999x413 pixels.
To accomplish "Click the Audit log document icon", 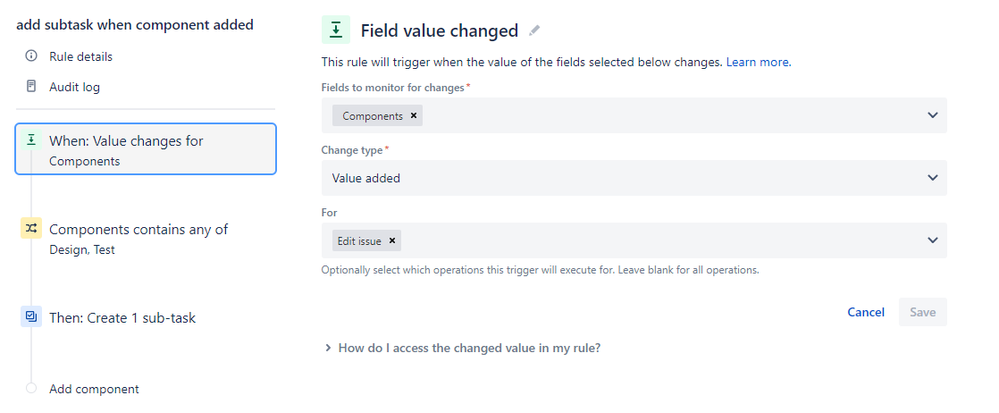I will click(x=31, y=87).
